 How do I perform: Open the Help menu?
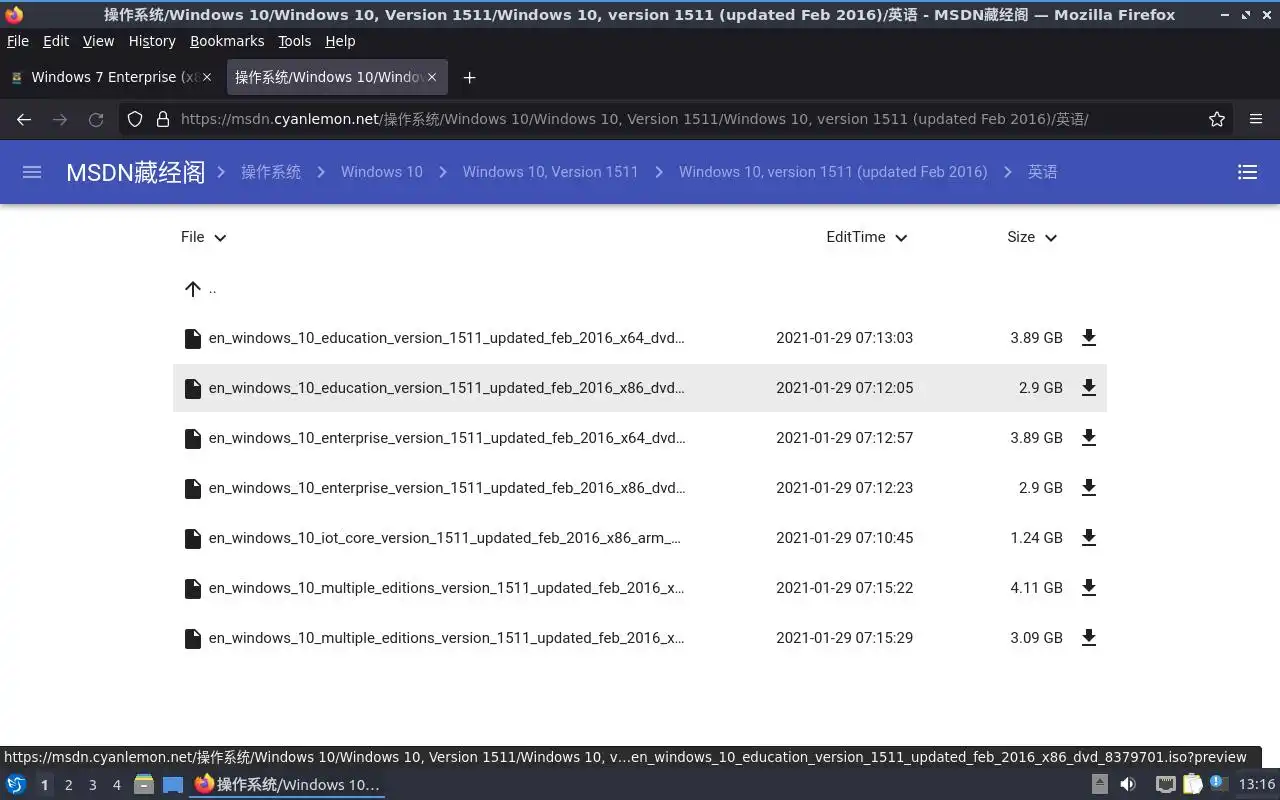(x=340, y=41)
